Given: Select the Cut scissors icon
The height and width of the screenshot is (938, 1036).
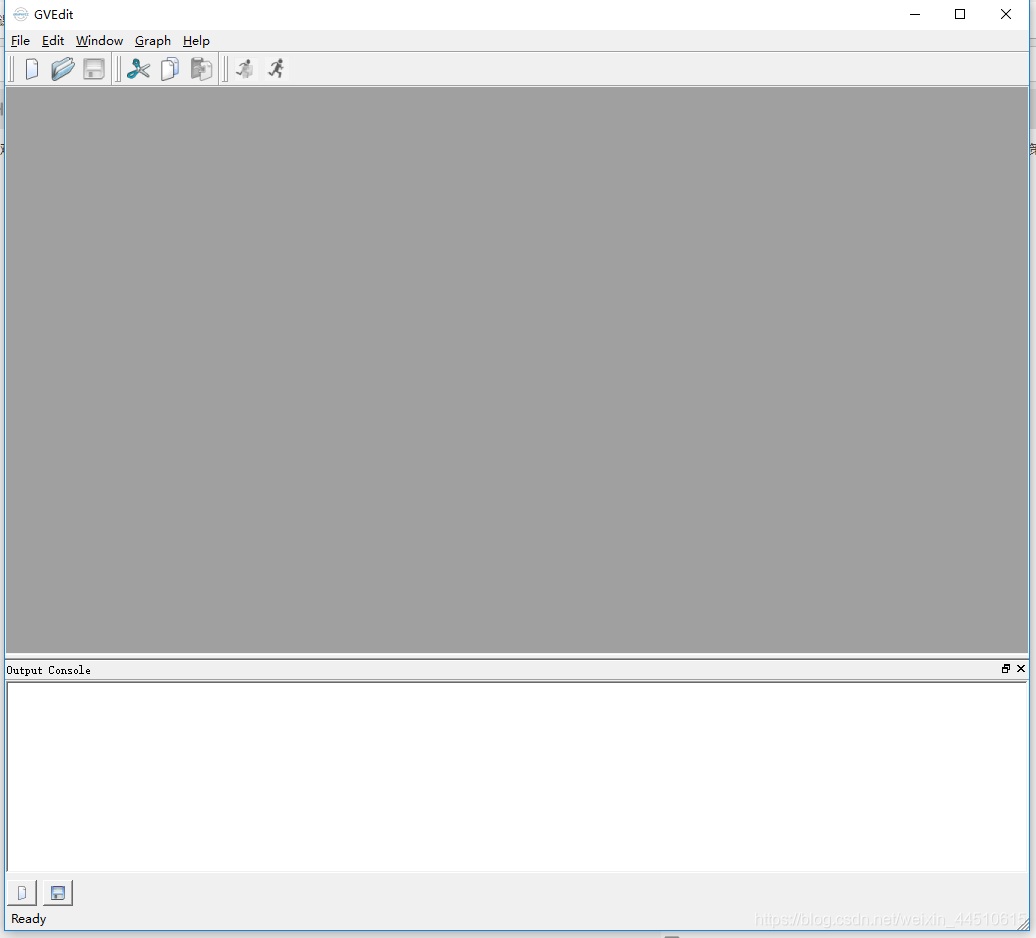Looking at the screenshot, I should tap(138, 69).
